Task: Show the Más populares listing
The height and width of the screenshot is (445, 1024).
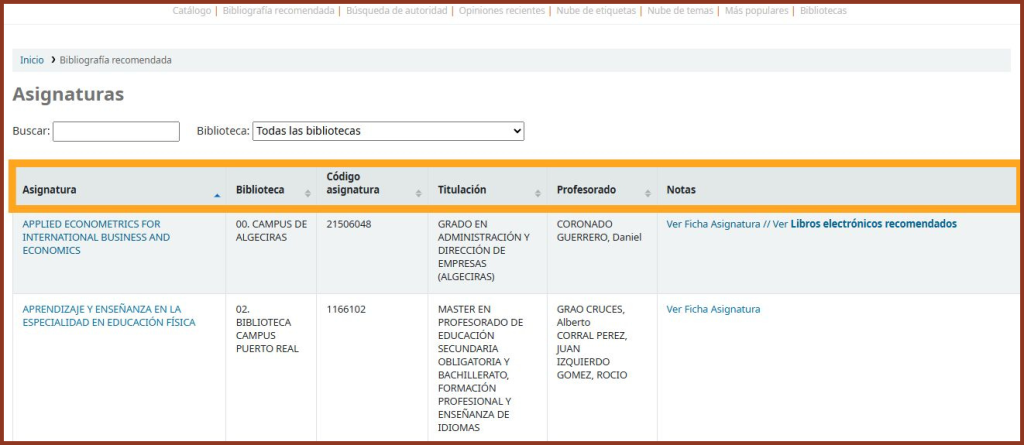Action: pyautogui.click(x=758, y=10)
